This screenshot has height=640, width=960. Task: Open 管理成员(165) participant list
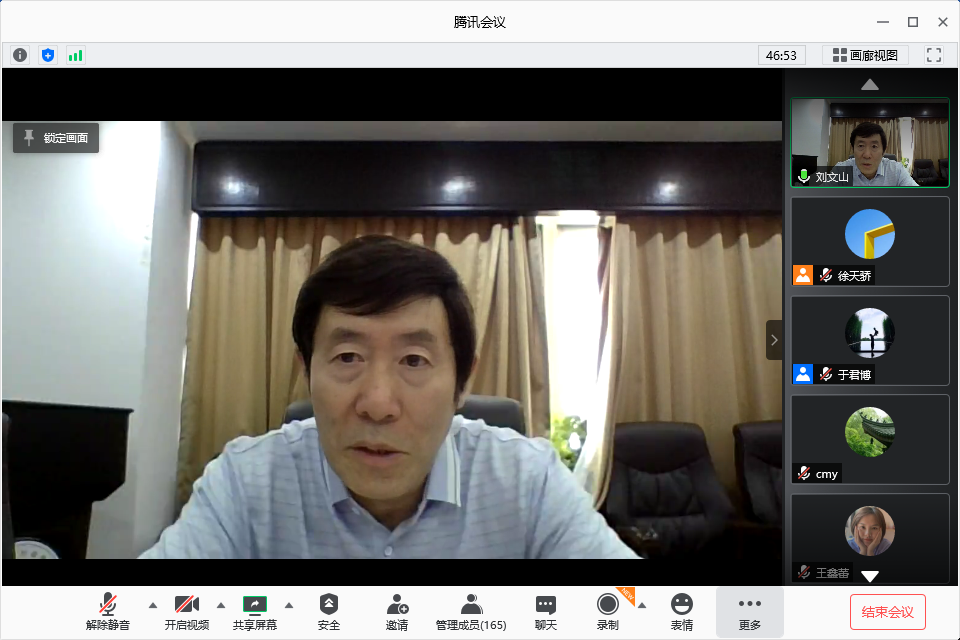coord(471,611)
